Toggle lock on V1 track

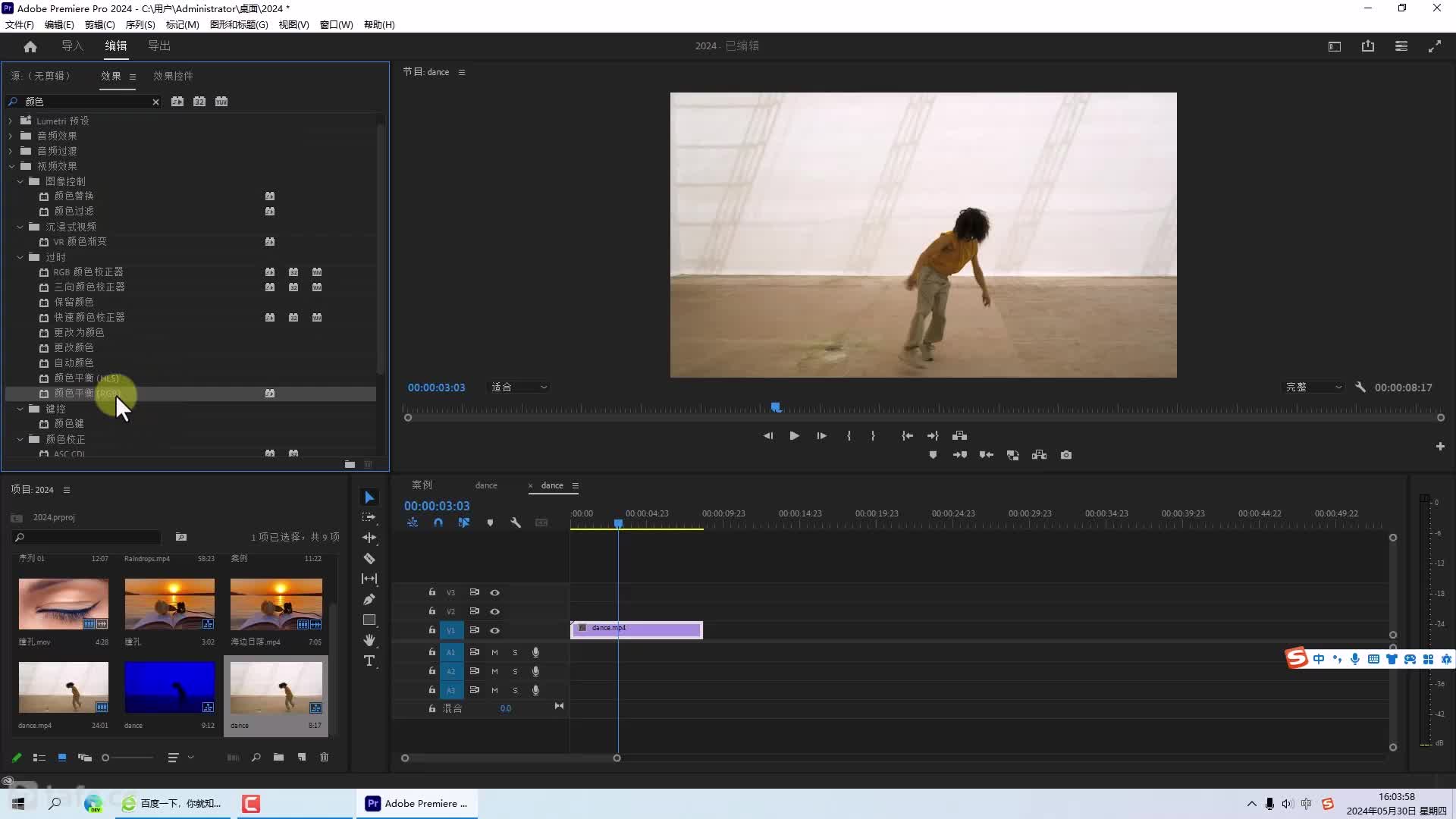point(432,630)
